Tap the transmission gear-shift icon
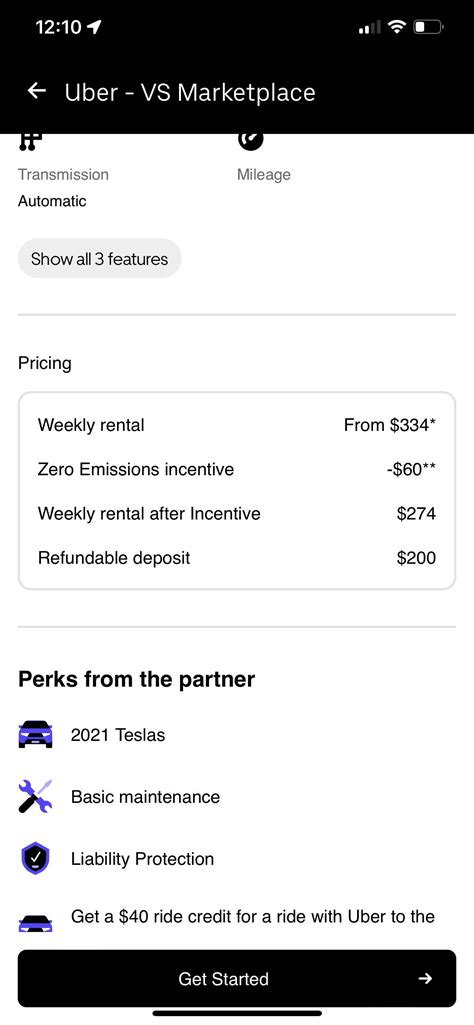 (30, 142)
